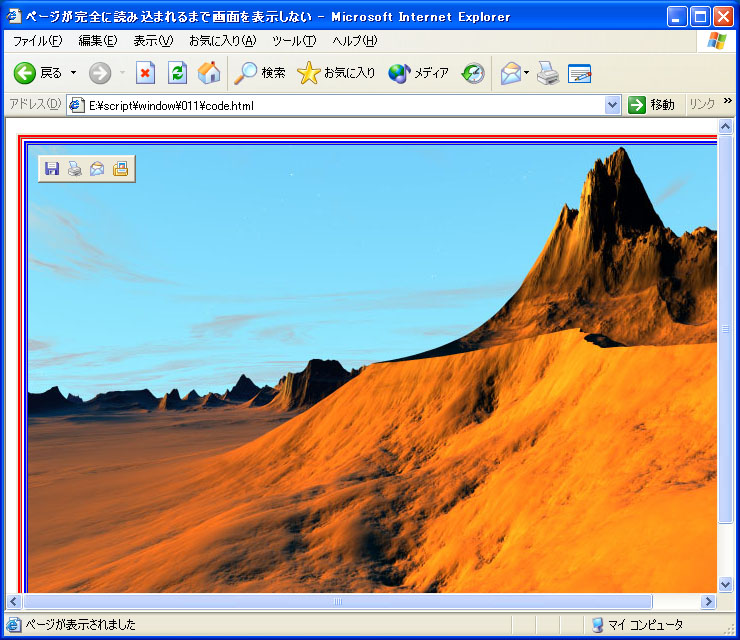This screenshot has height=640, width=740.
Task: Stop page loading with red X icon
Action: tap(145, 73)
